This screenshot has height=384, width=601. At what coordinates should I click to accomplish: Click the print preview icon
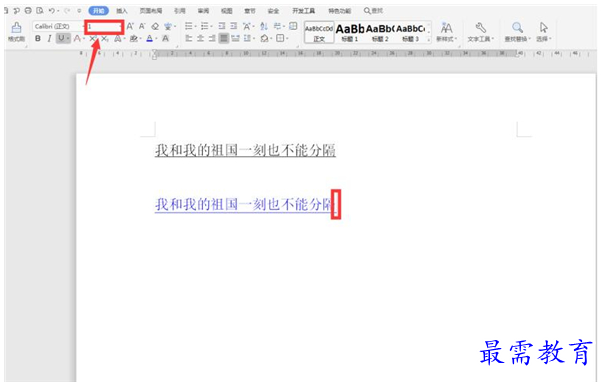pyautogui.click(x=40, y=11)
